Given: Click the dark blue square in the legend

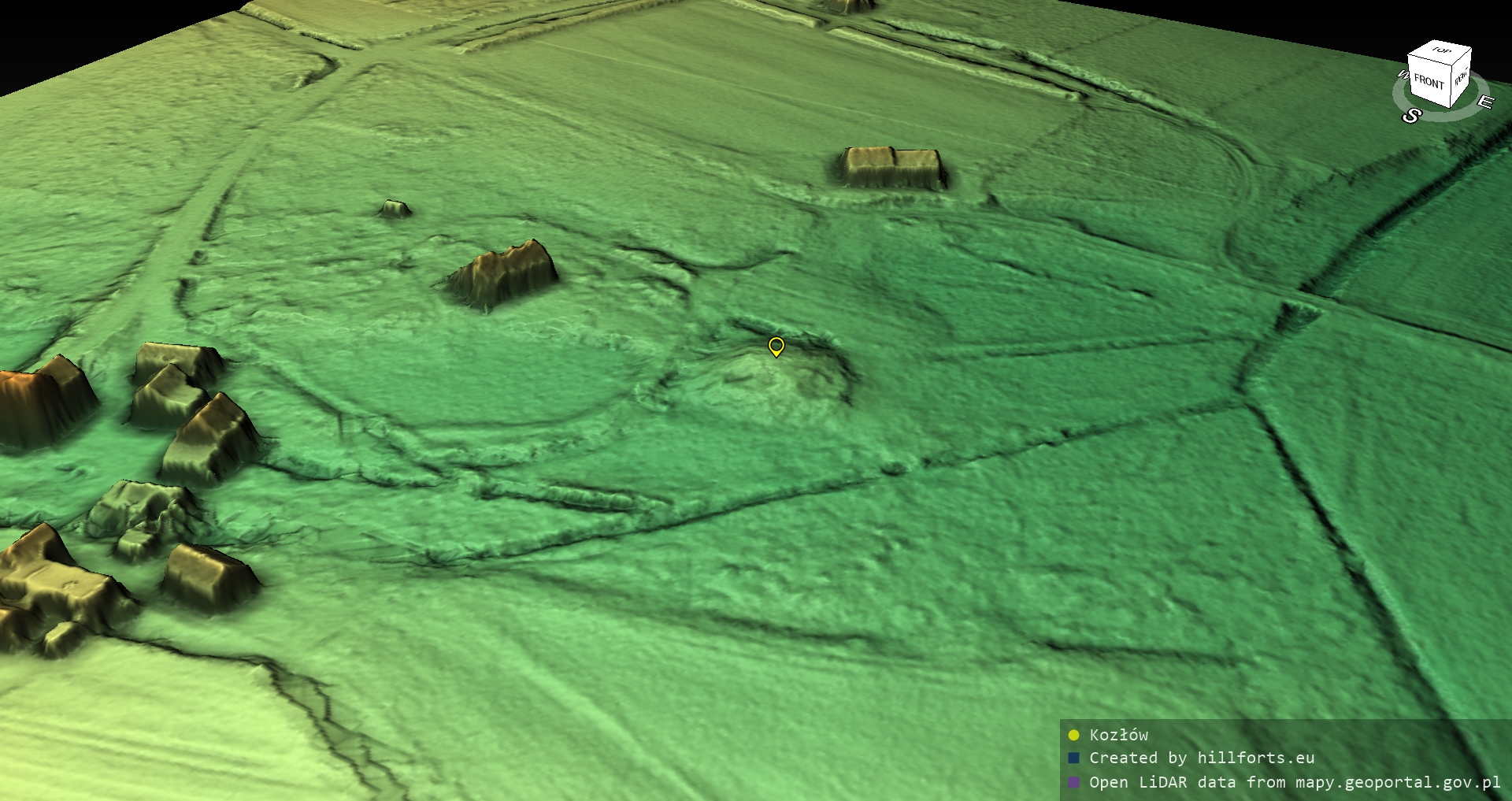Looking at the screenshot, I should tap(1073, 758).
